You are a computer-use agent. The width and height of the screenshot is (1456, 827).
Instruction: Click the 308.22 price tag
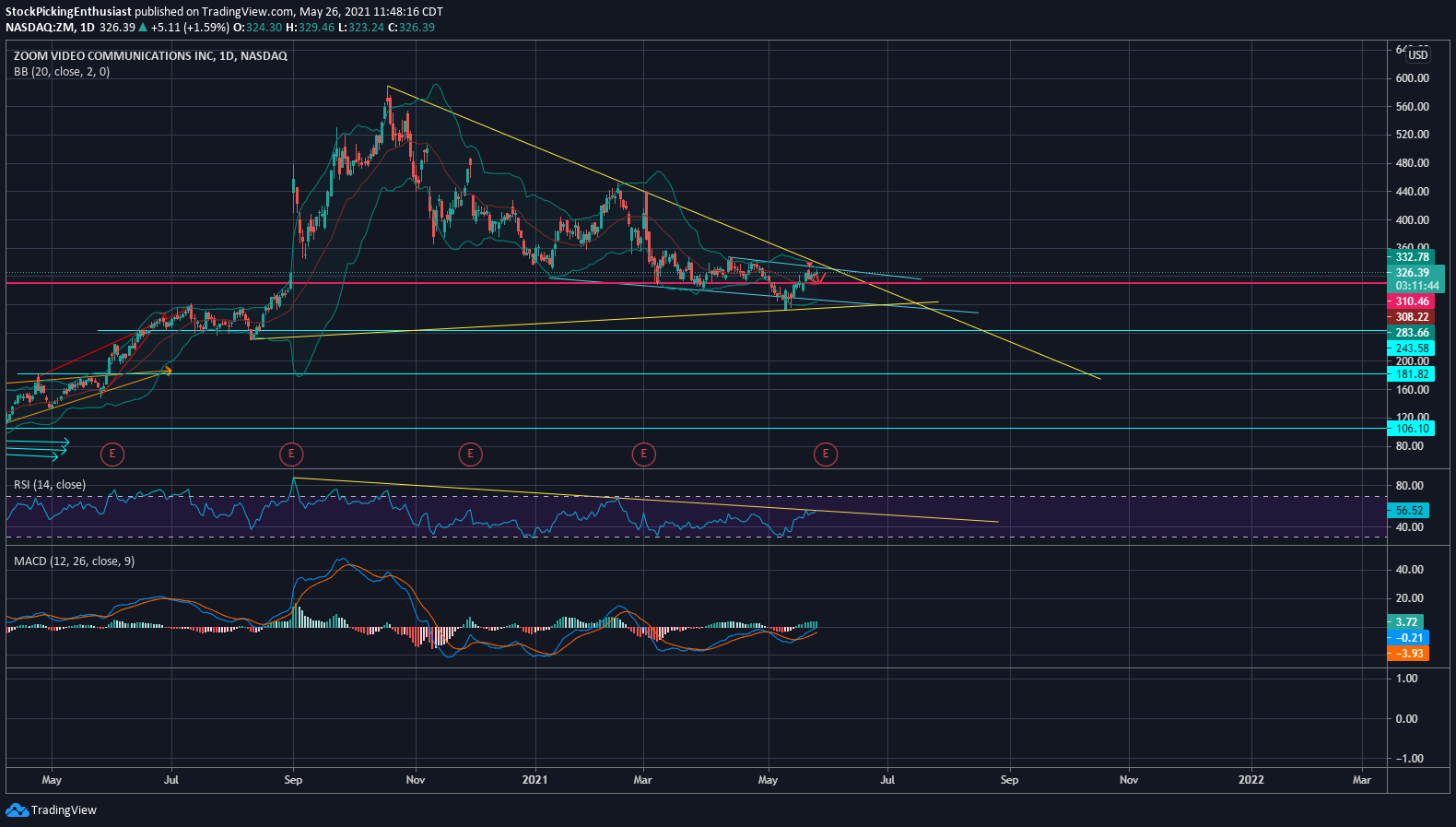(1411, 317)
